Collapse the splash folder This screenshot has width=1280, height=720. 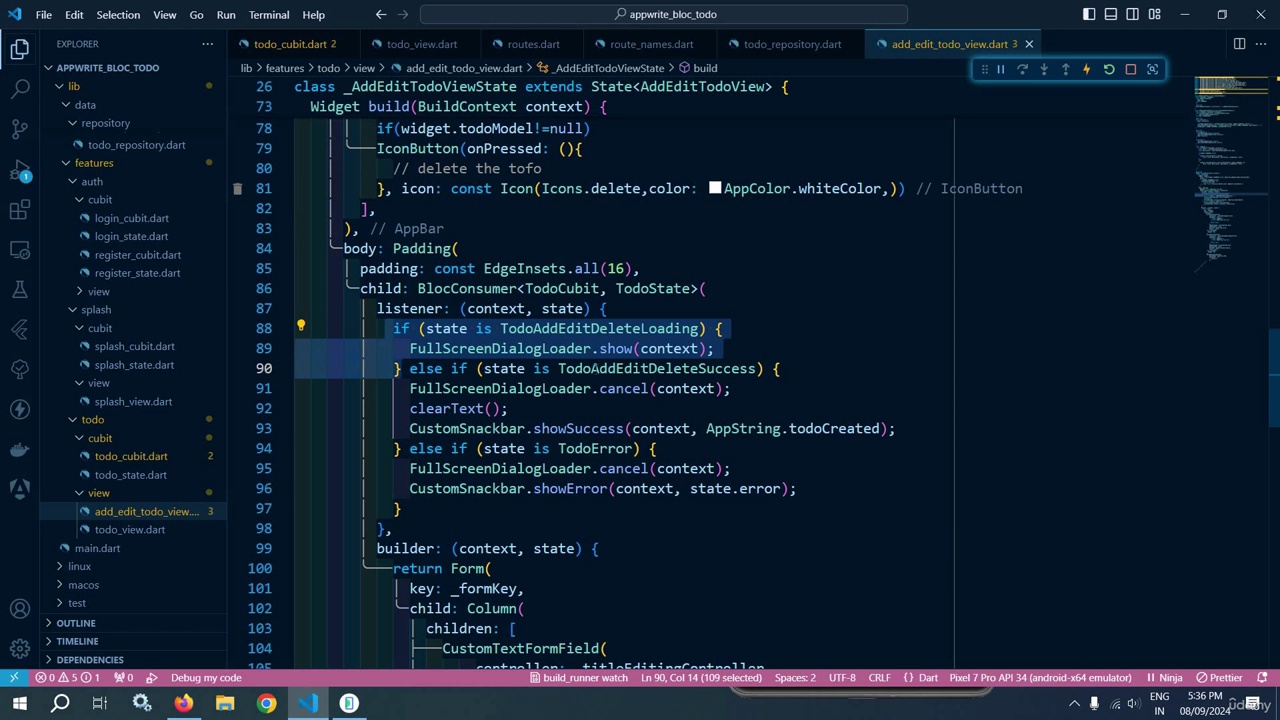96,309
